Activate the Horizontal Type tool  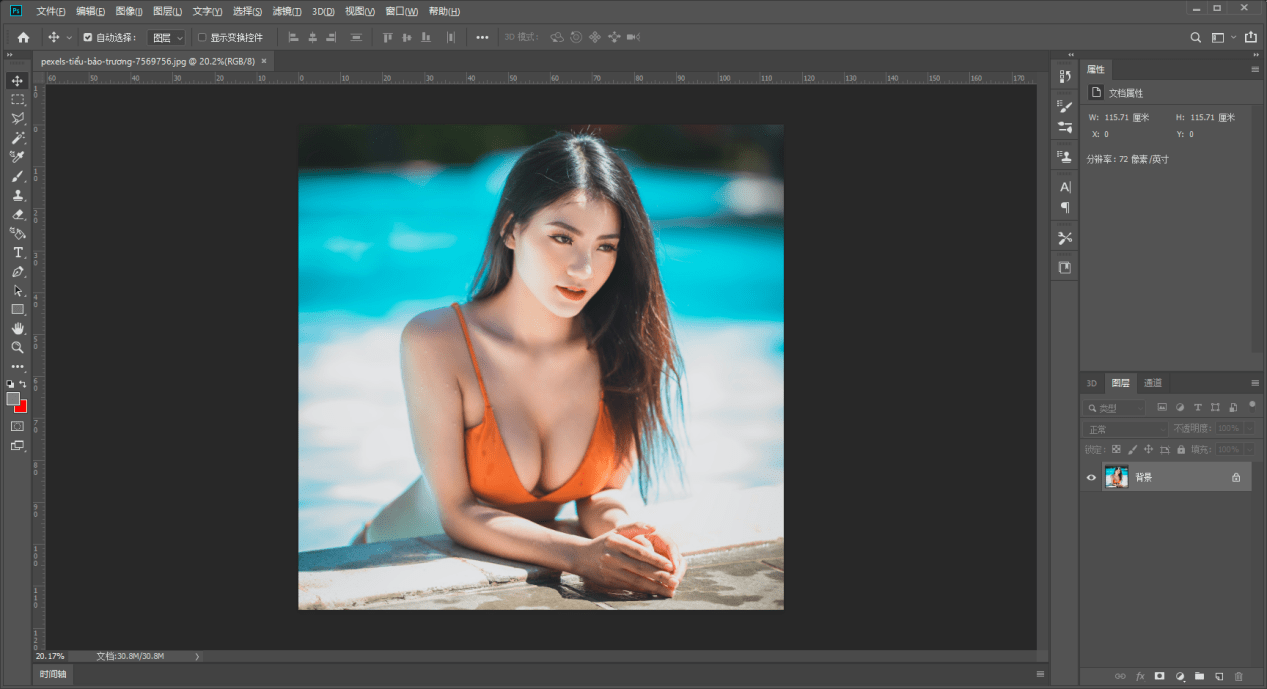pyautogui.click(x=17, y=252)
